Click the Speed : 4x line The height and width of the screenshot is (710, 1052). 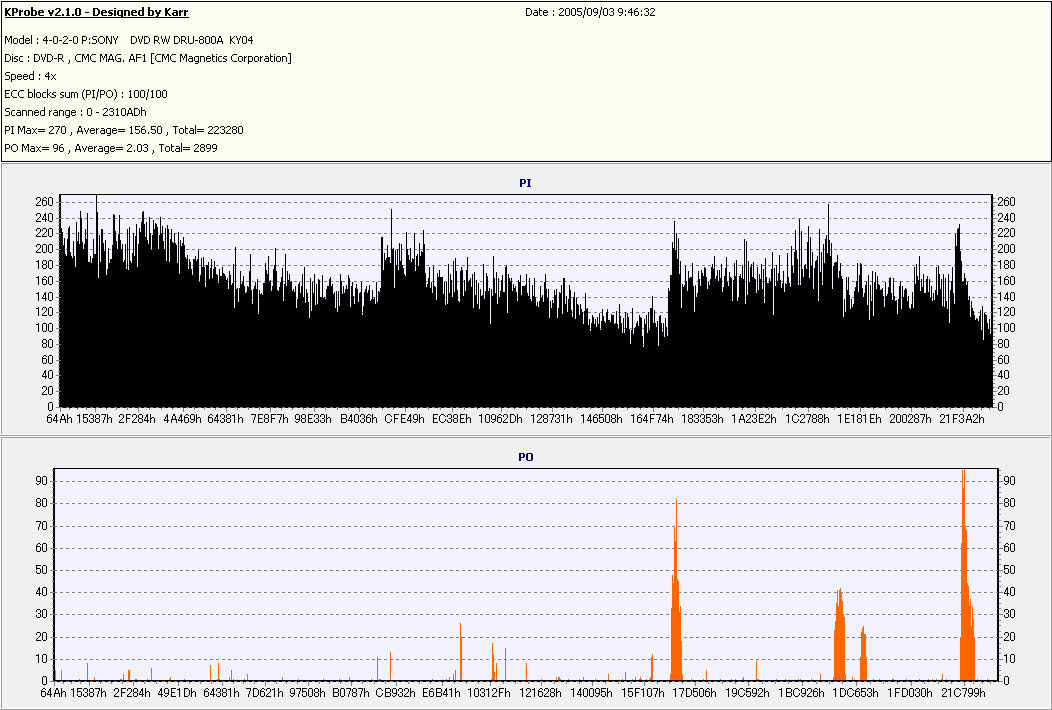pos(30,76)
